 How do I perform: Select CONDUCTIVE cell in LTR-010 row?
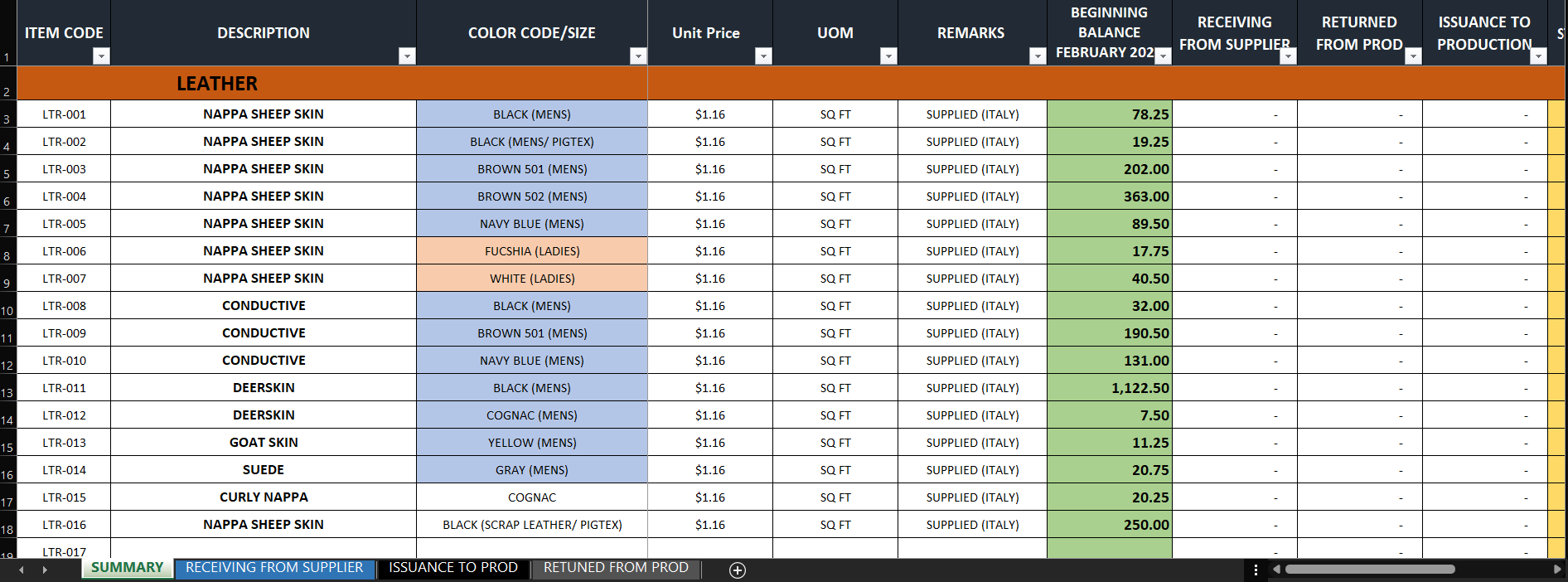[x=264, y=361]
